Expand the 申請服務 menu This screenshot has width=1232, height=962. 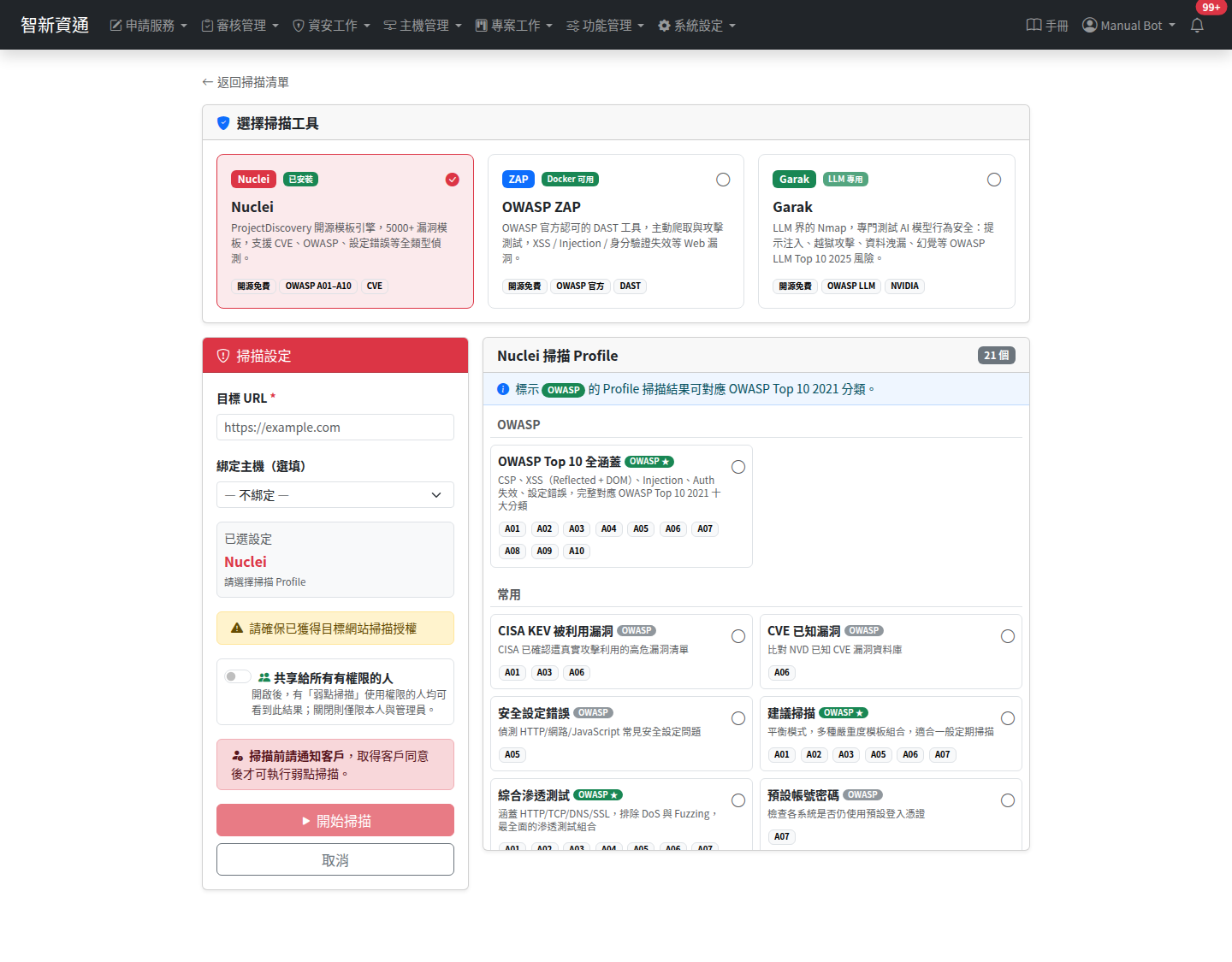[x=149, y=26]
